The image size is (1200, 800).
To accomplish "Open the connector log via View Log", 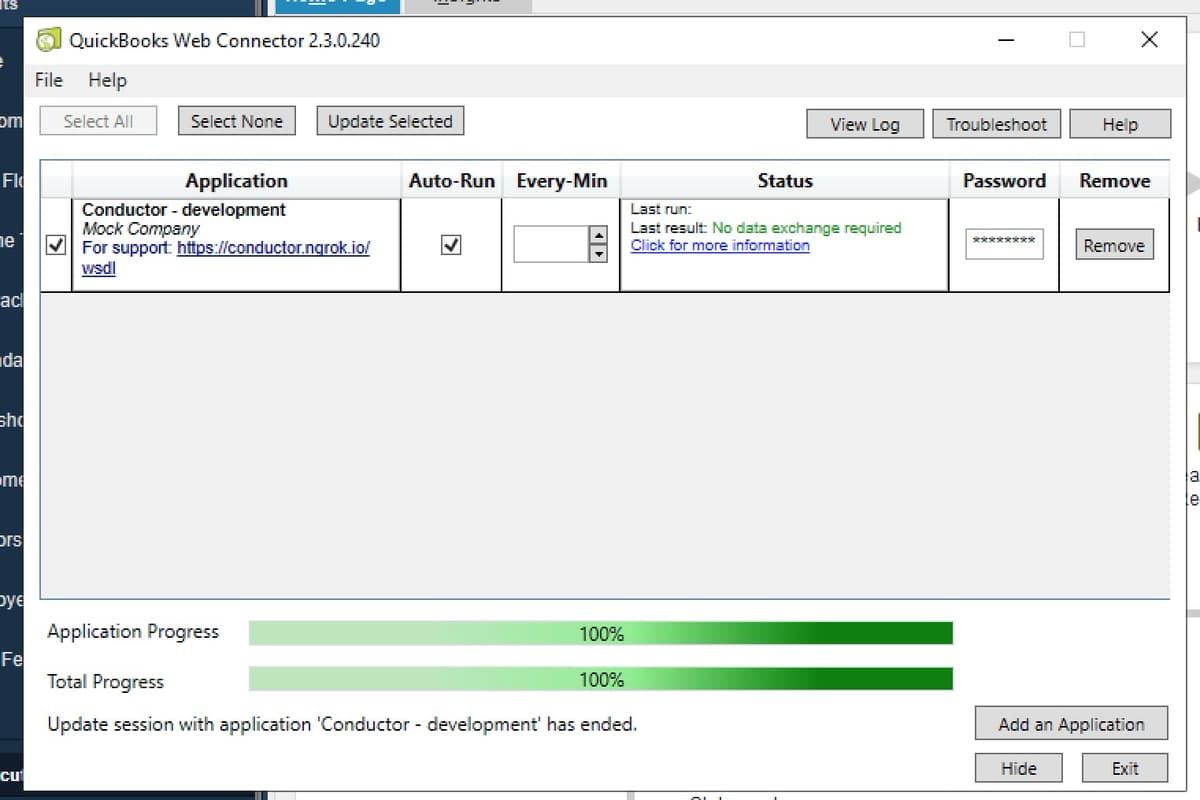I will click(x=864, y=124).
